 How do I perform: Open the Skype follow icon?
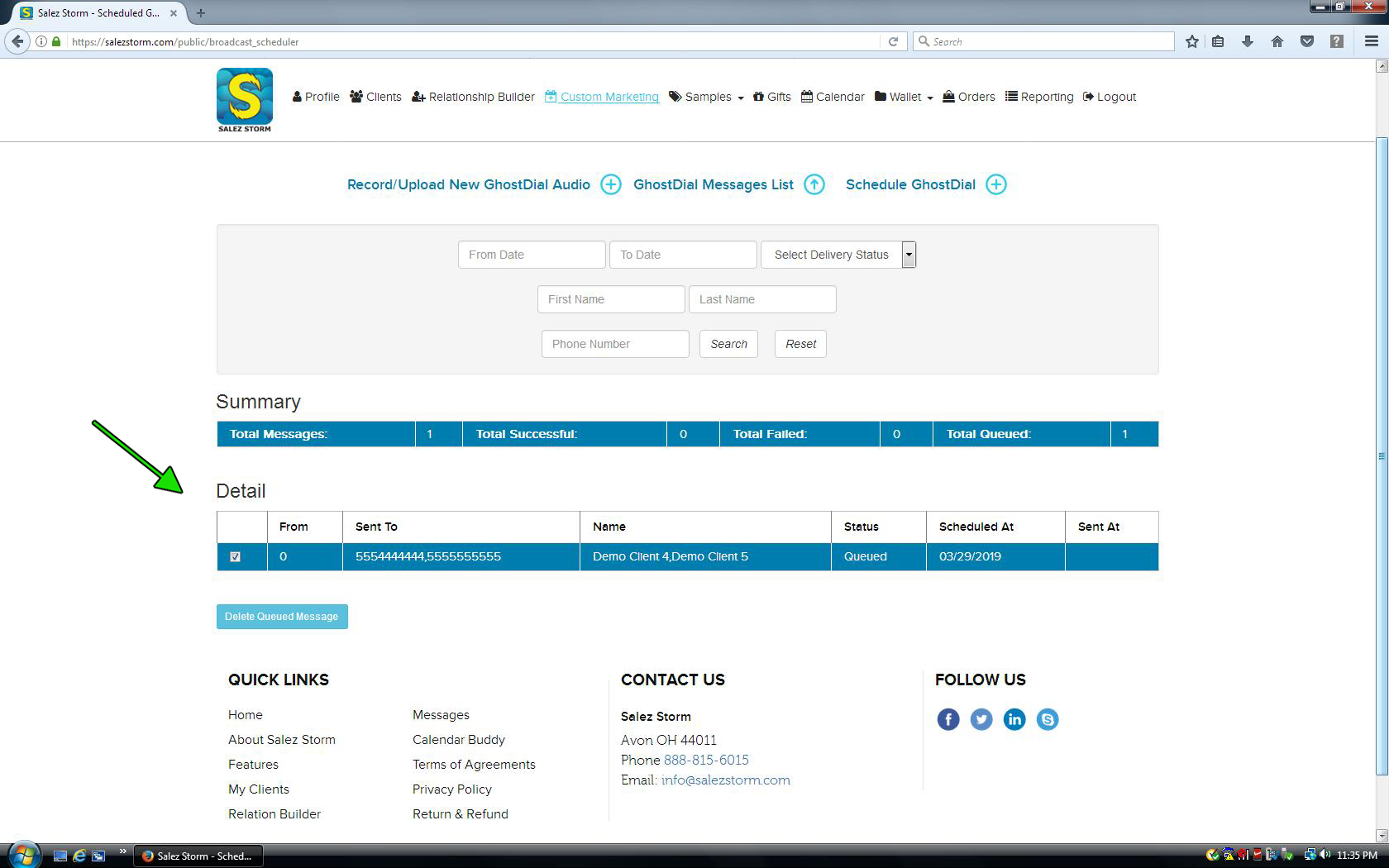point(1048,719)
